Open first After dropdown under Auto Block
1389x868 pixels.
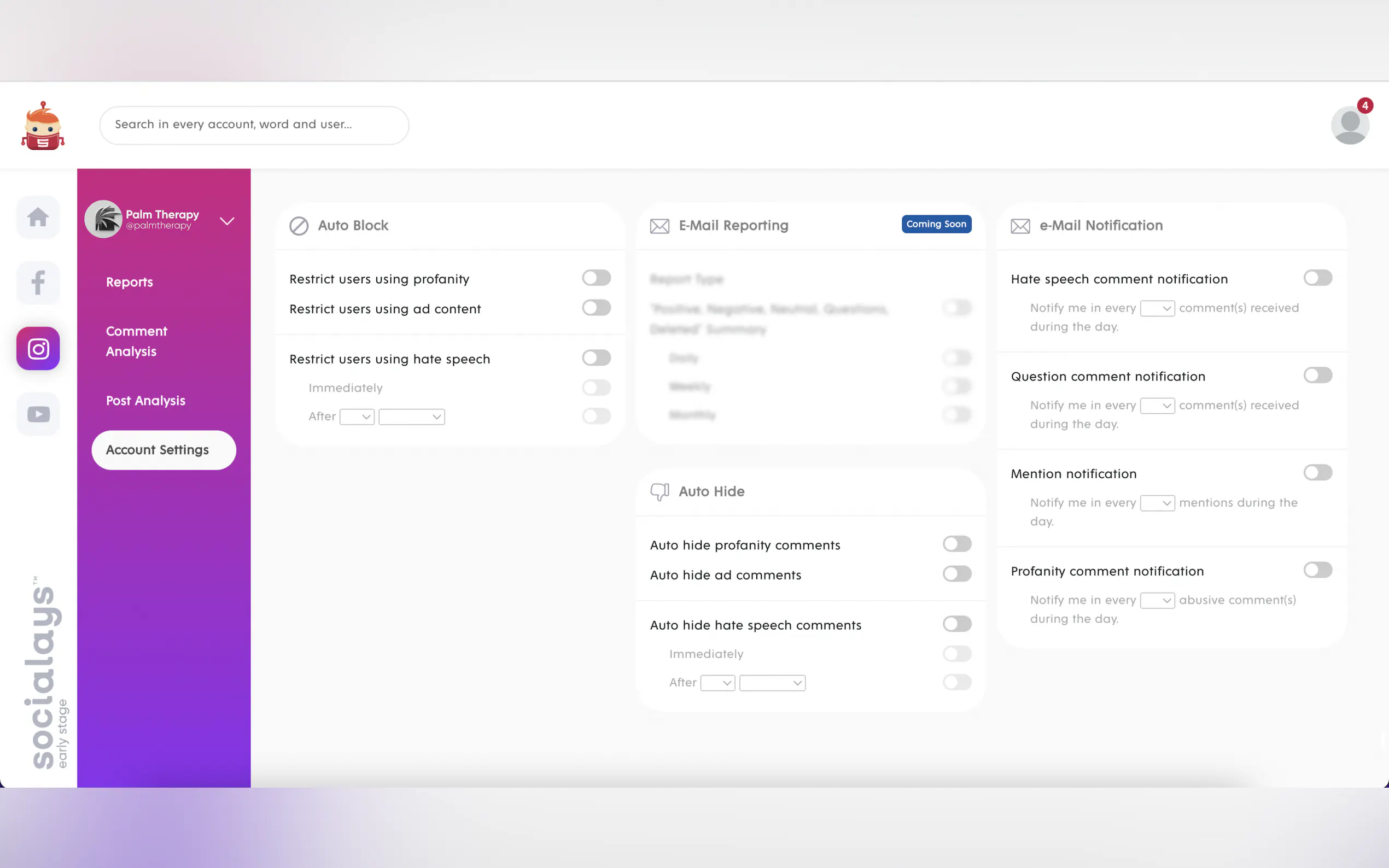click(357, 417)
